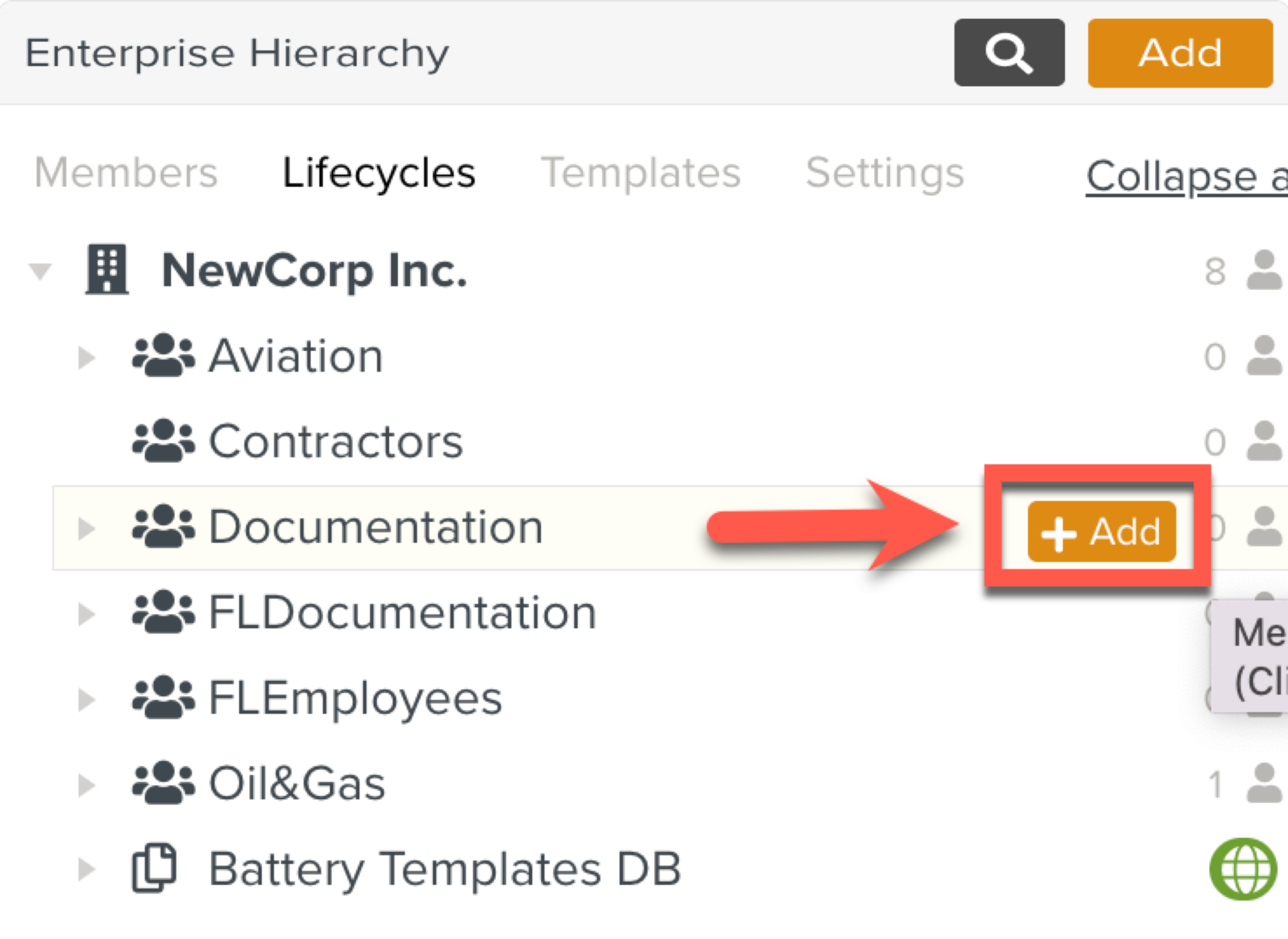Expand the Oil&Gas tree node

(x=87, y=784)
